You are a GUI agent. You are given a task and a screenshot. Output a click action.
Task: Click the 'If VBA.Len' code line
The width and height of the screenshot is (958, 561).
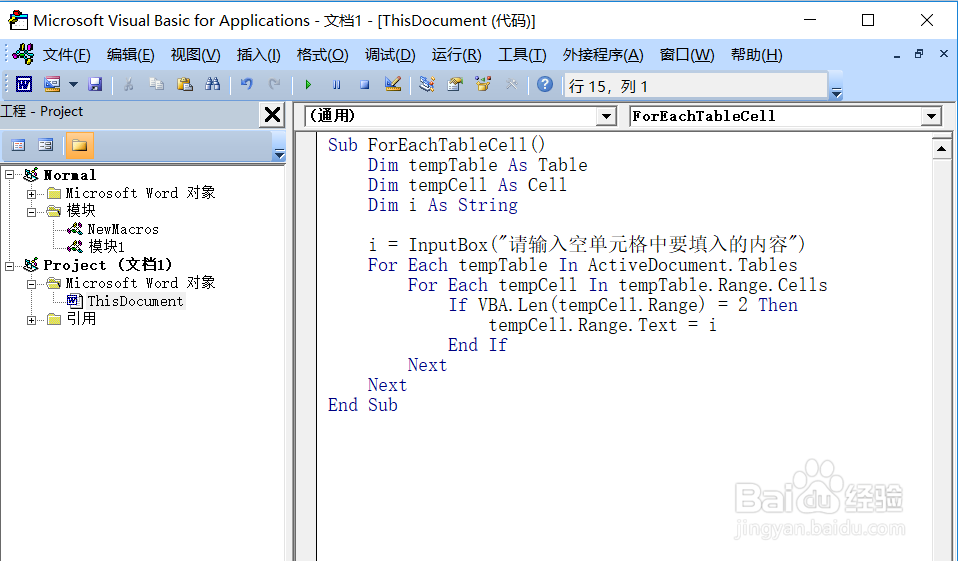[x=623, y=305]
